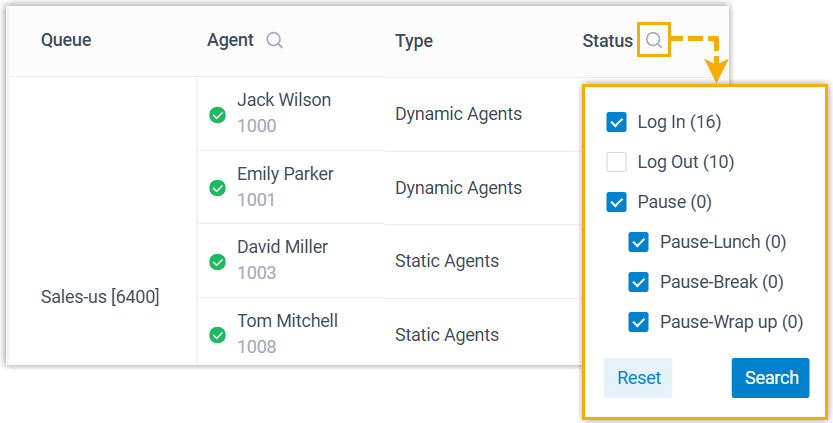Click the agent name Jack Wilson
Image resolution: width=833 pixels, height=423 pixels.
click(x=284, y=100)
